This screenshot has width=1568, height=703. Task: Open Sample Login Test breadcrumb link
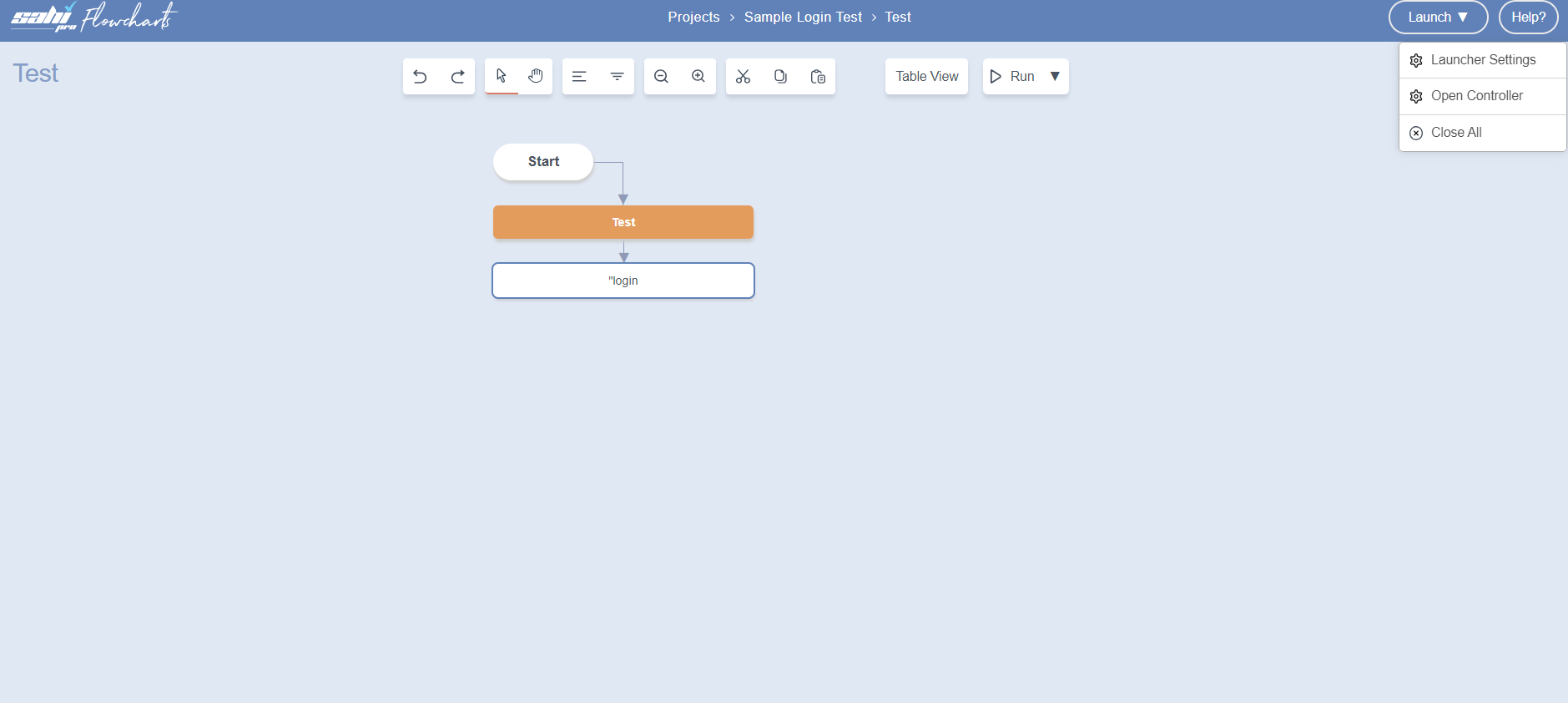[x=803, y=18]
